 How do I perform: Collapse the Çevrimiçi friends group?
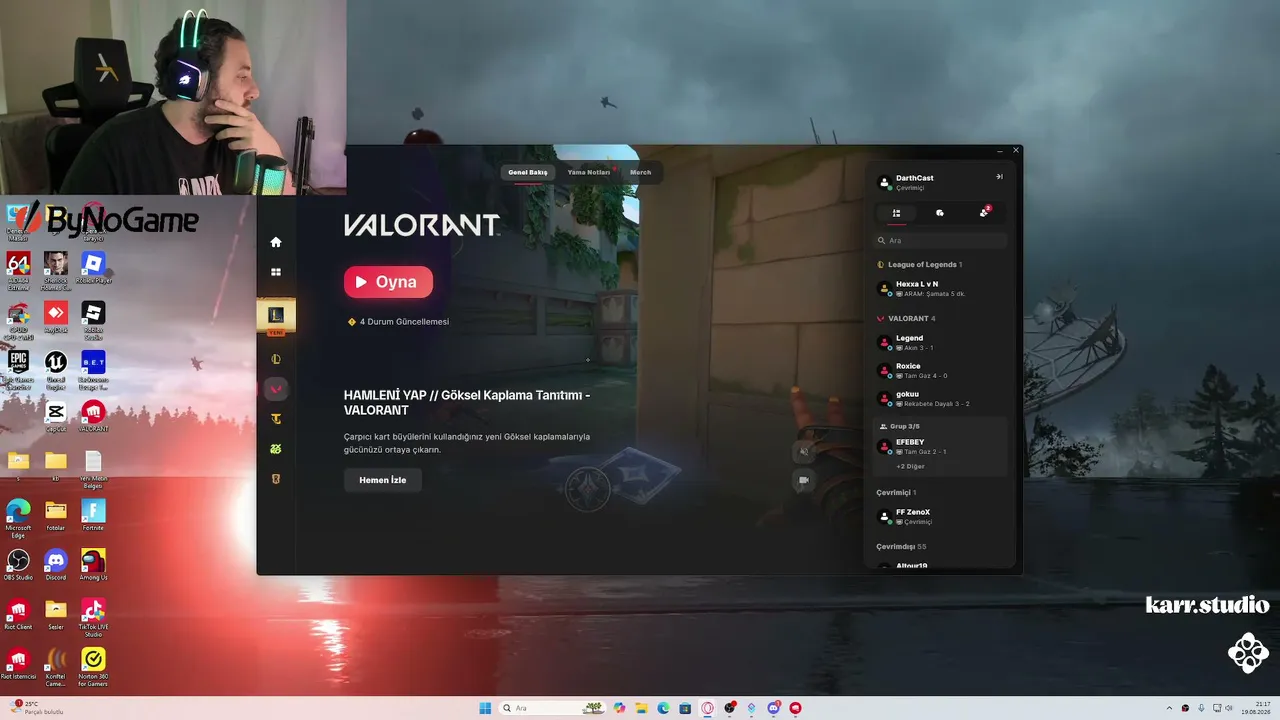[x=896, y=493]
